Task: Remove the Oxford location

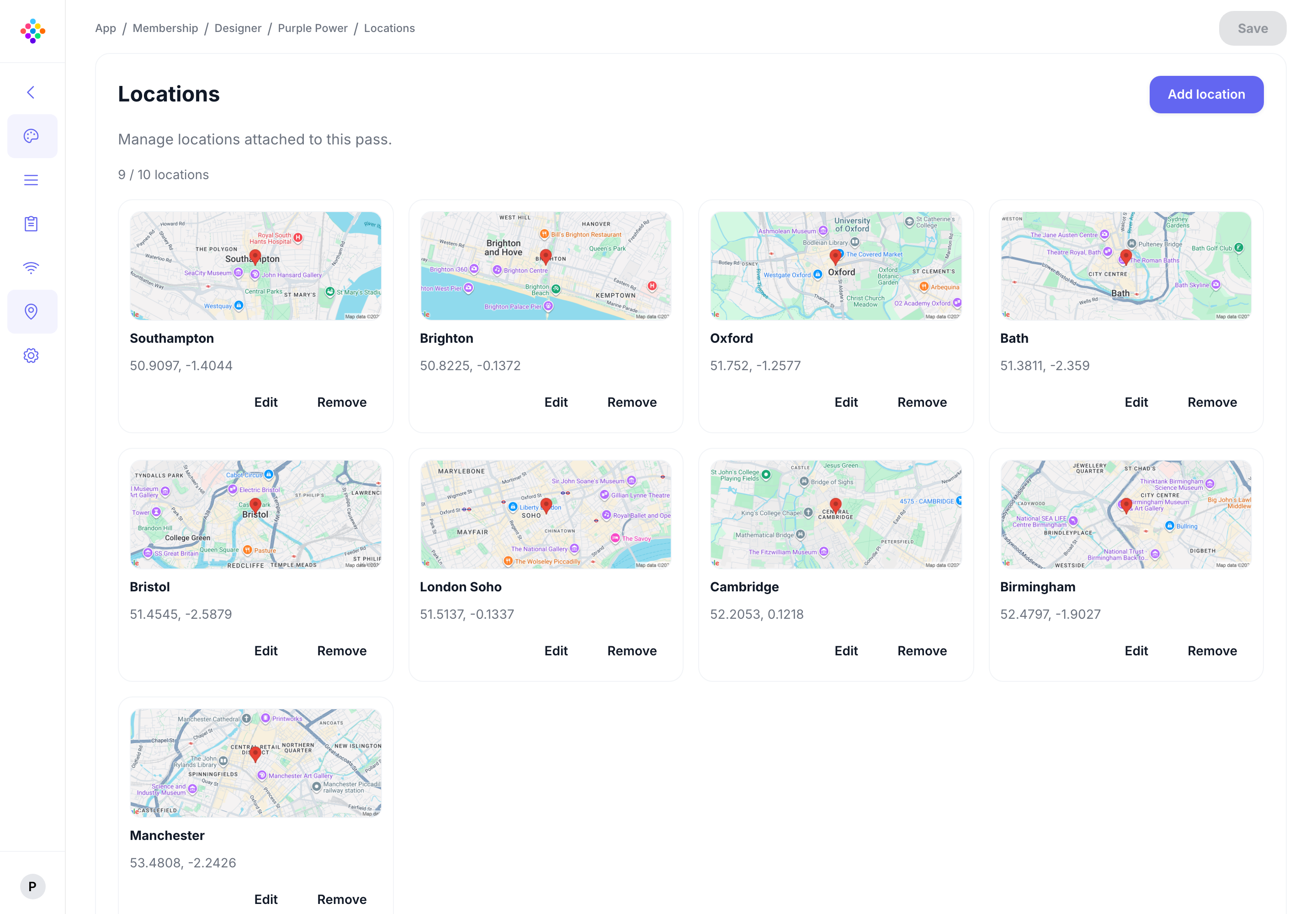Action: tap(922, 402)
